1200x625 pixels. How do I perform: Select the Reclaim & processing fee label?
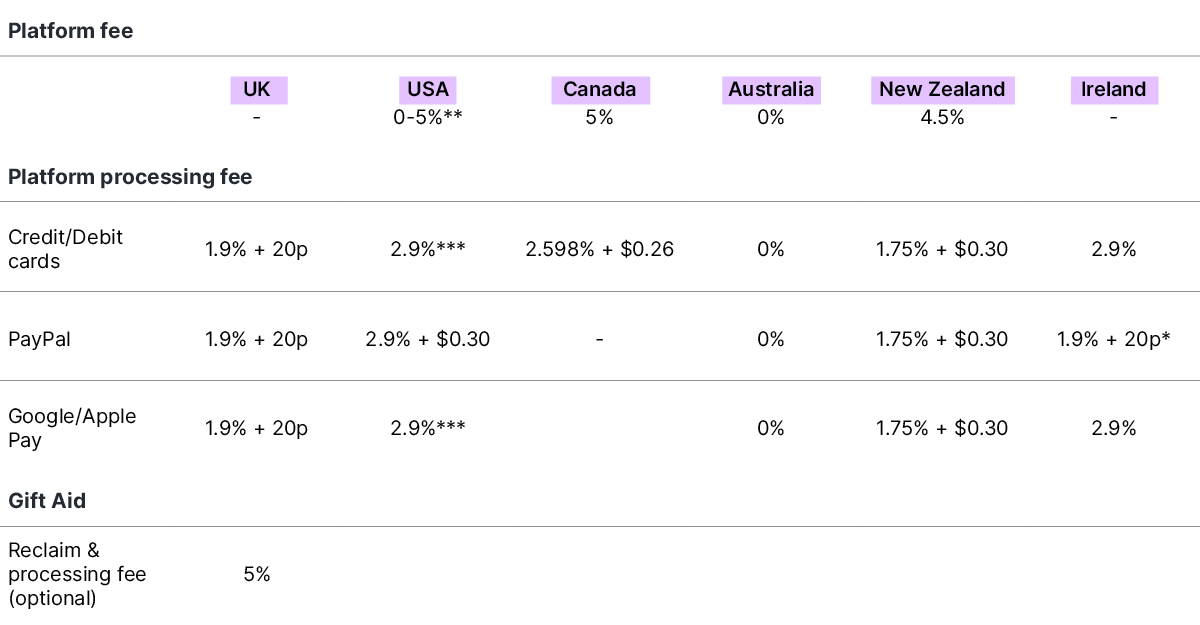(77, 574)
